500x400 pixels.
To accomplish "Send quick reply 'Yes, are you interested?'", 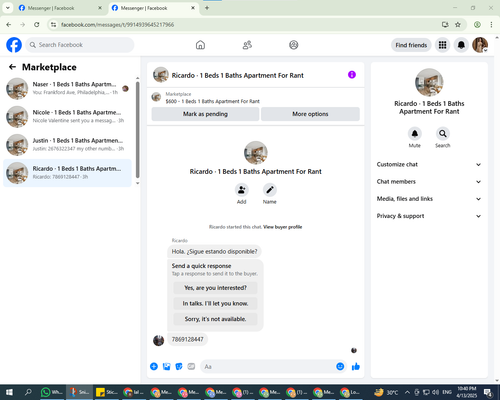I will coord(215,288).
